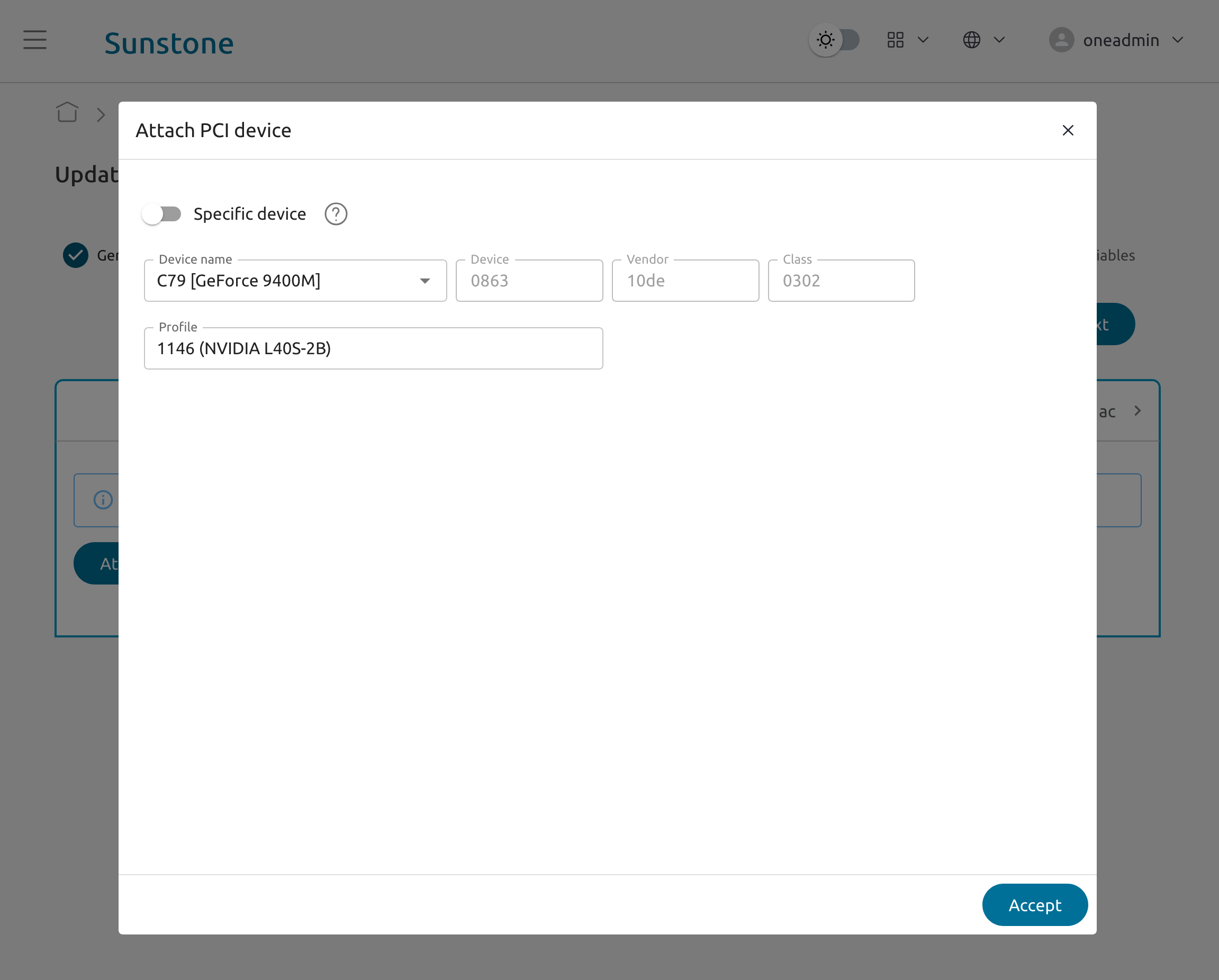Click the globe language icon
1219x980 pixels.
pos(971,40)
